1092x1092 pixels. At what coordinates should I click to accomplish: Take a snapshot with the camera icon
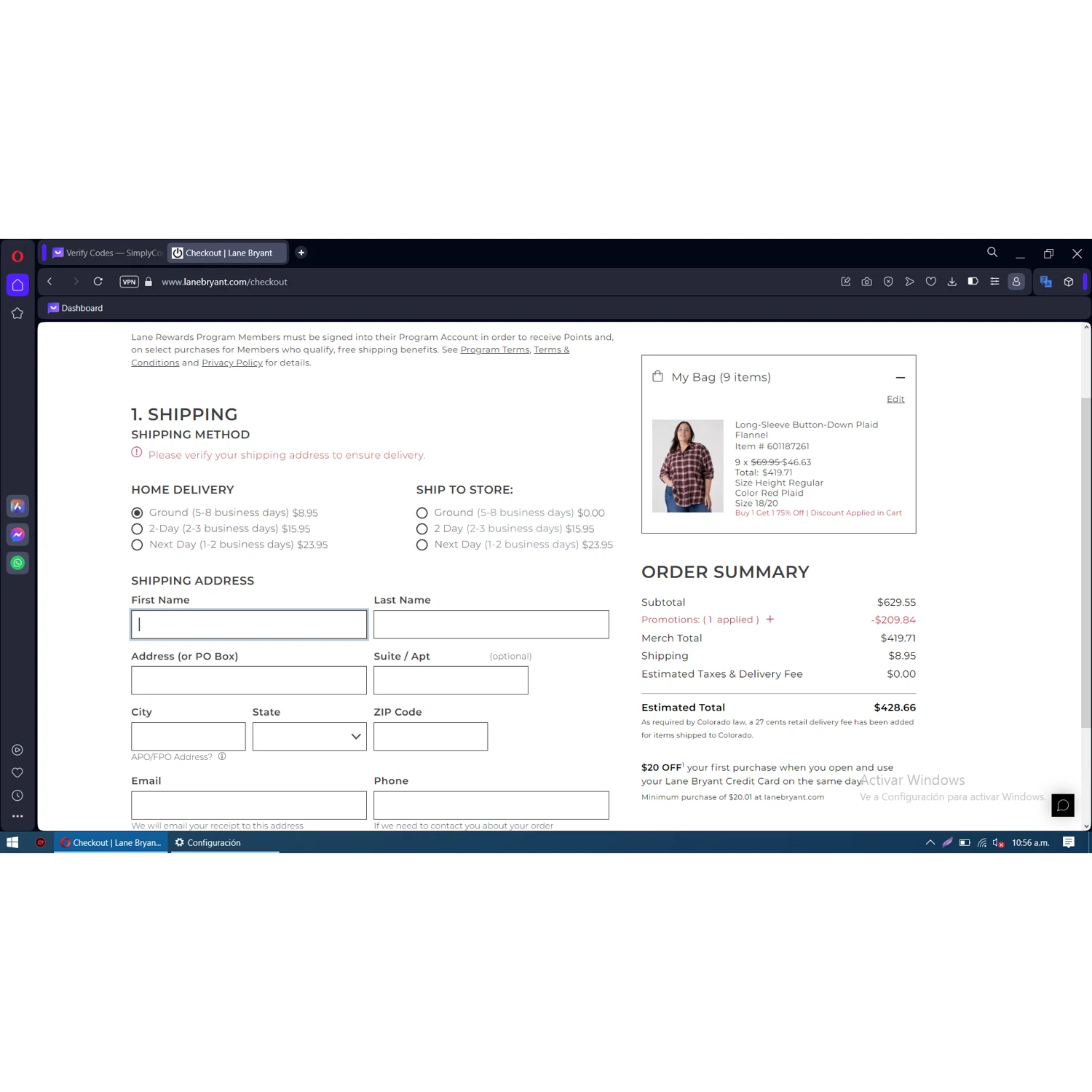(x=866, y=282)
